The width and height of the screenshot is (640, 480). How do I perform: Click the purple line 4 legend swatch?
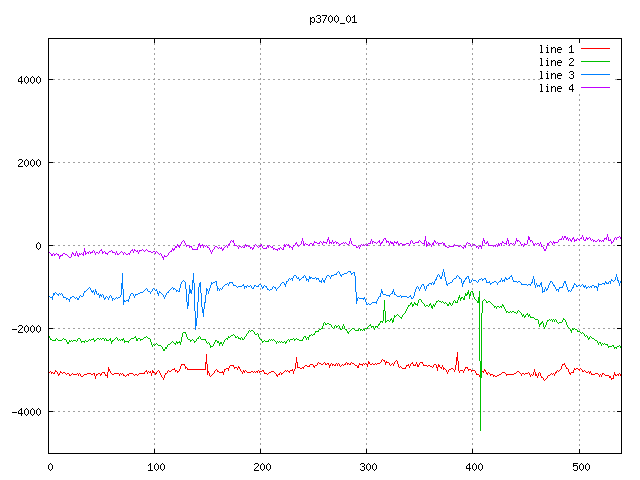595,87
